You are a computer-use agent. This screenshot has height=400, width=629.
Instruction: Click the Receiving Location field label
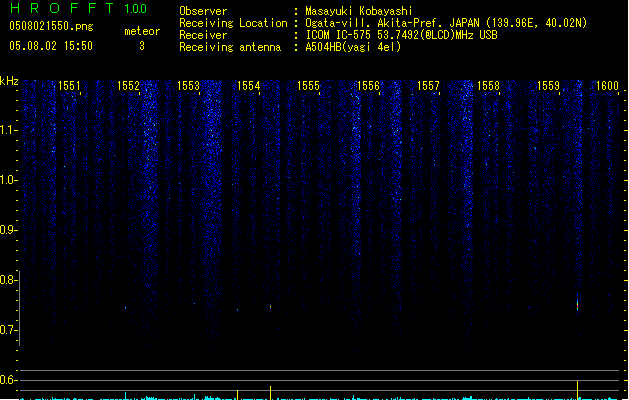233,23
